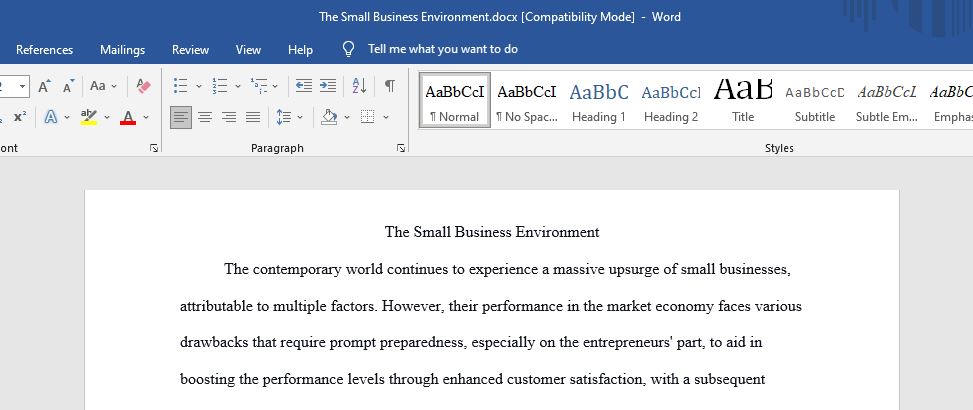The height and width of the screenshot is (410, 973).
Task: Switch to the View tab
Action: point(248,50)
